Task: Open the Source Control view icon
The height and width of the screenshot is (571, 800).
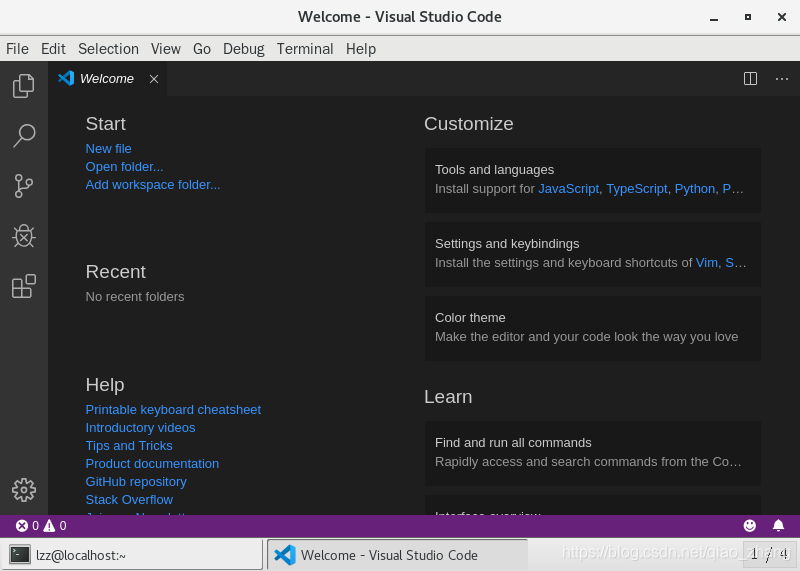Action: point(23,186)
